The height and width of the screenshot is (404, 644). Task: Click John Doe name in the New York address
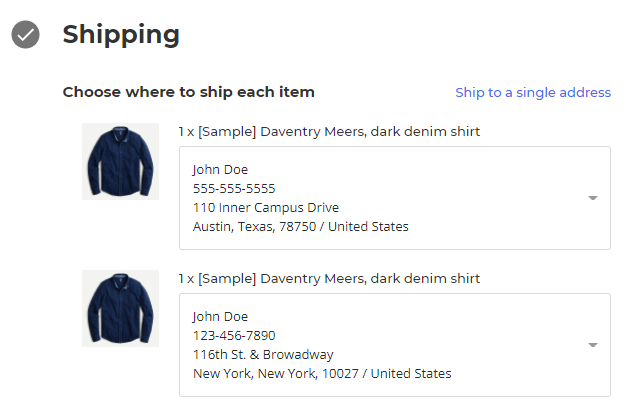pyautogui.click(x=220, y=316)
